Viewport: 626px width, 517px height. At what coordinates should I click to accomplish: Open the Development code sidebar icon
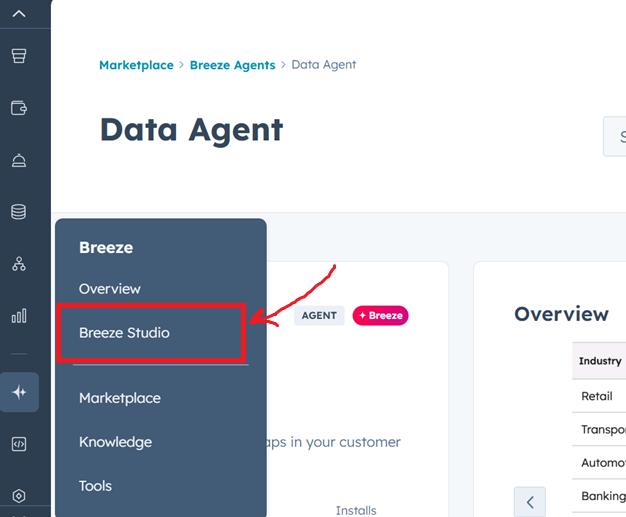pos(19,444)
